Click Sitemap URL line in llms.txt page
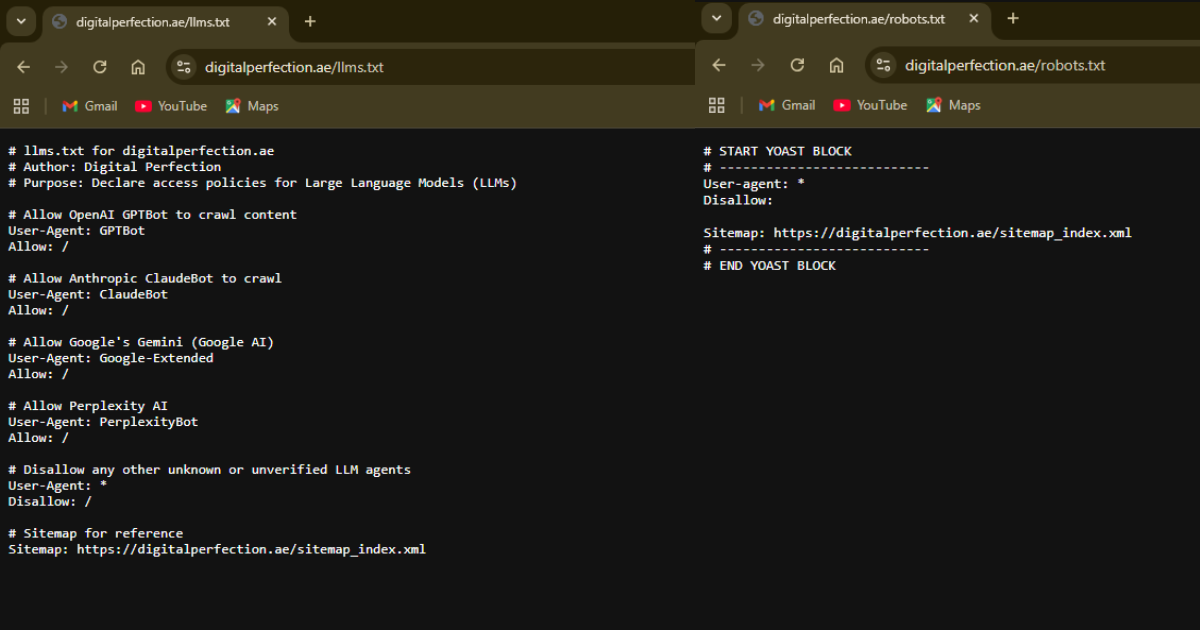 (x=217, y=549)
